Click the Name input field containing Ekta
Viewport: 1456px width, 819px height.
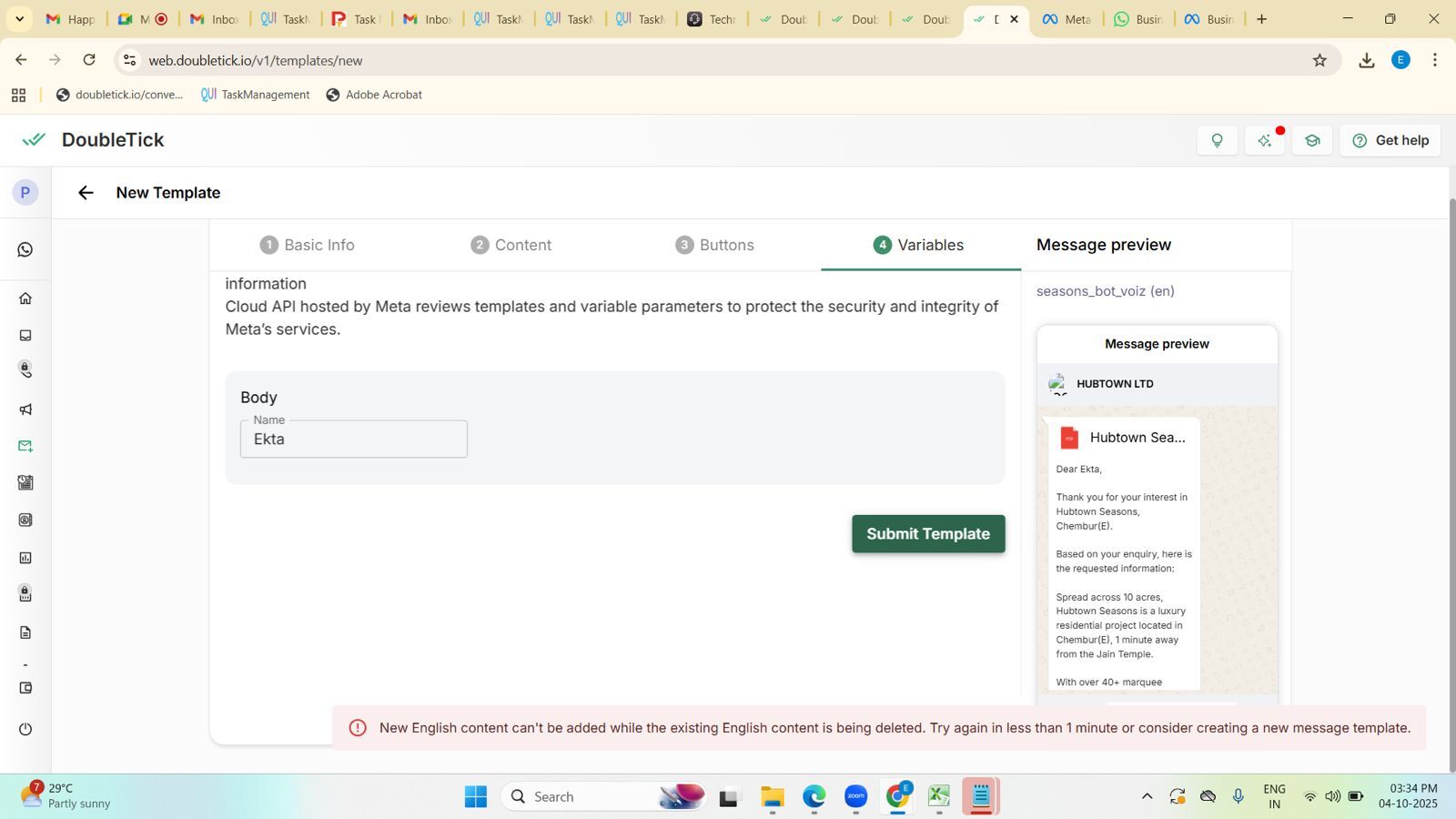pos(354,440)
